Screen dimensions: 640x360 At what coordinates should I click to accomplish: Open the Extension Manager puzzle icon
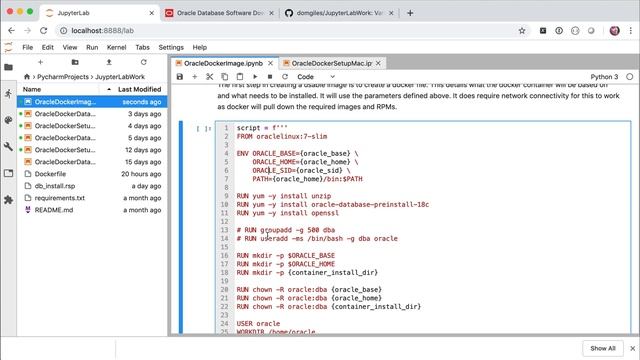click(x=9, y=200)
